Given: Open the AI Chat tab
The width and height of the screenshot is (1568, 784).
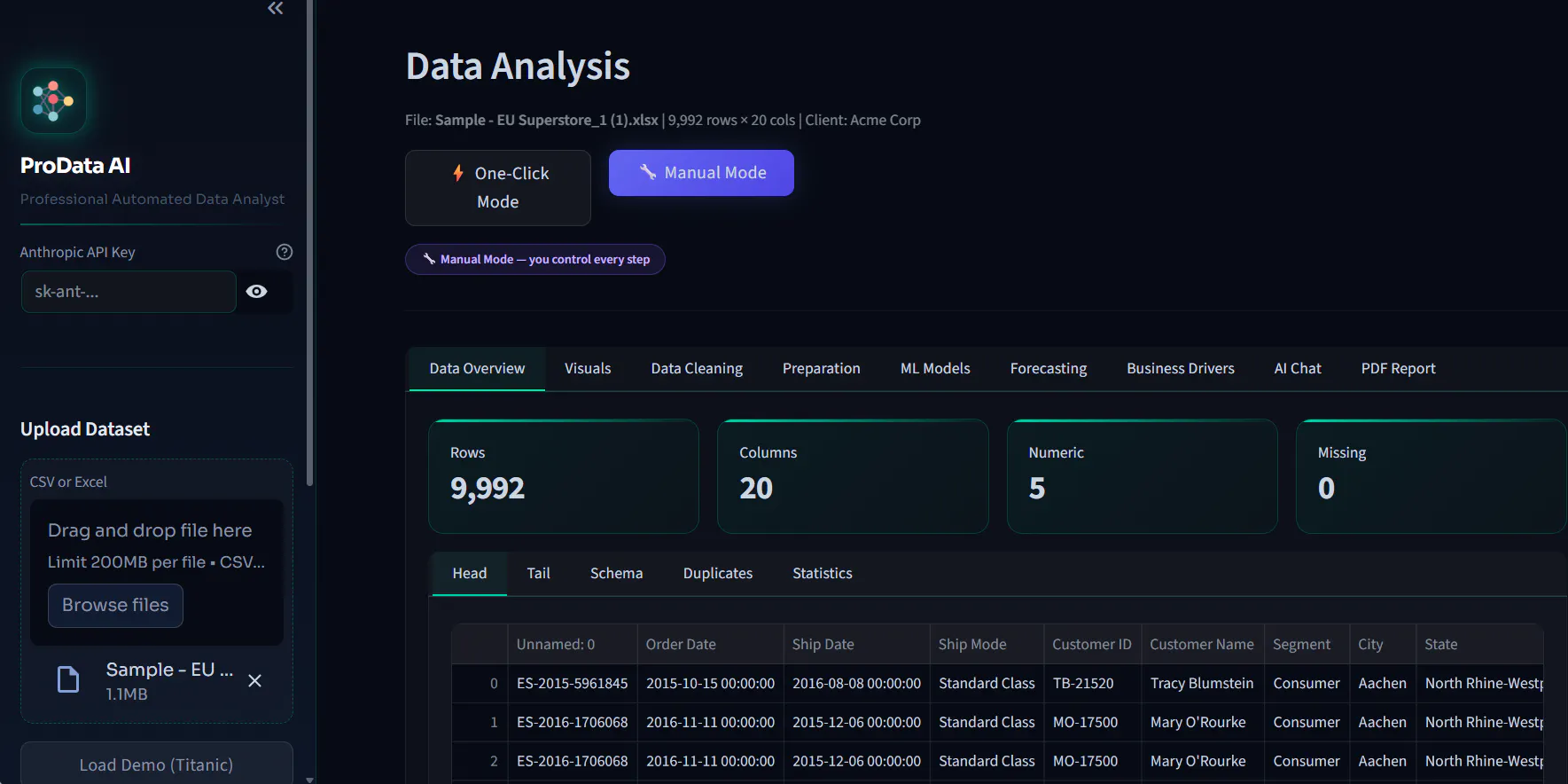Looking at the screenshot, I should point(1298,368).
